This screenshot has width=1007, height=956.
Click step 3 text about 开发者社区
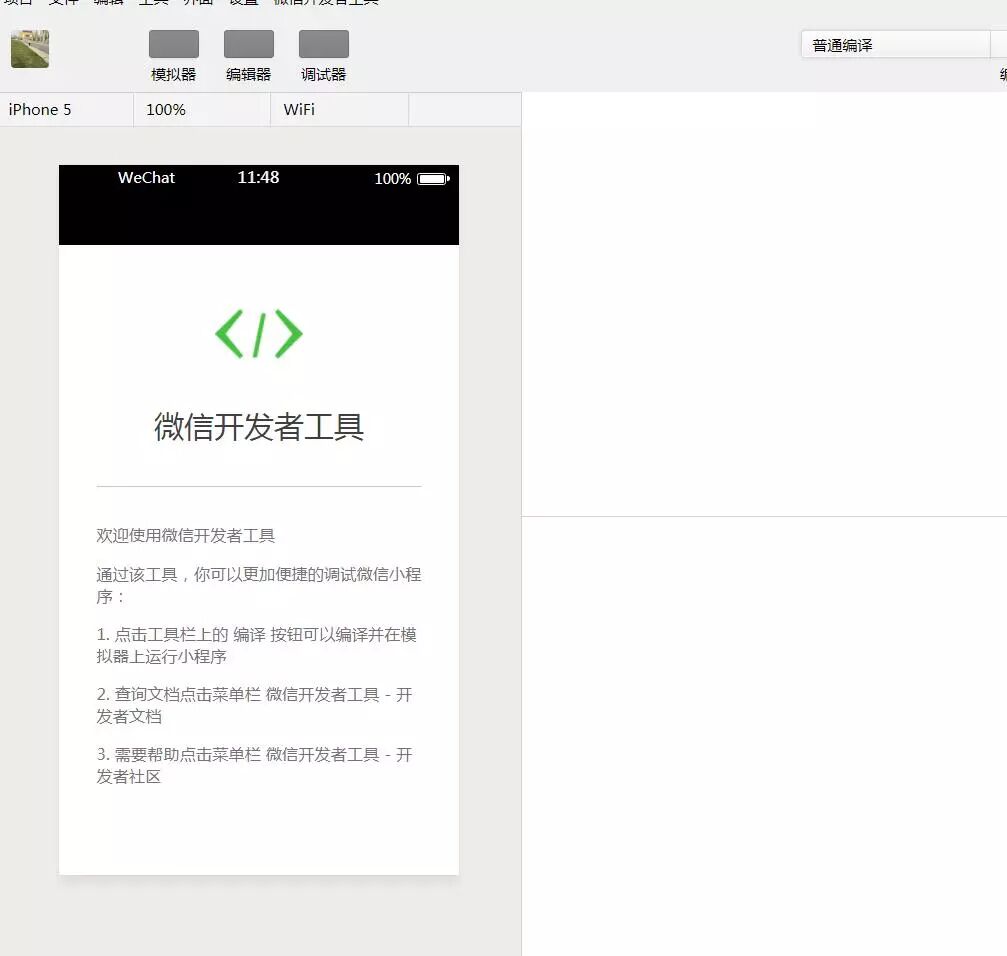coord(255,765)
